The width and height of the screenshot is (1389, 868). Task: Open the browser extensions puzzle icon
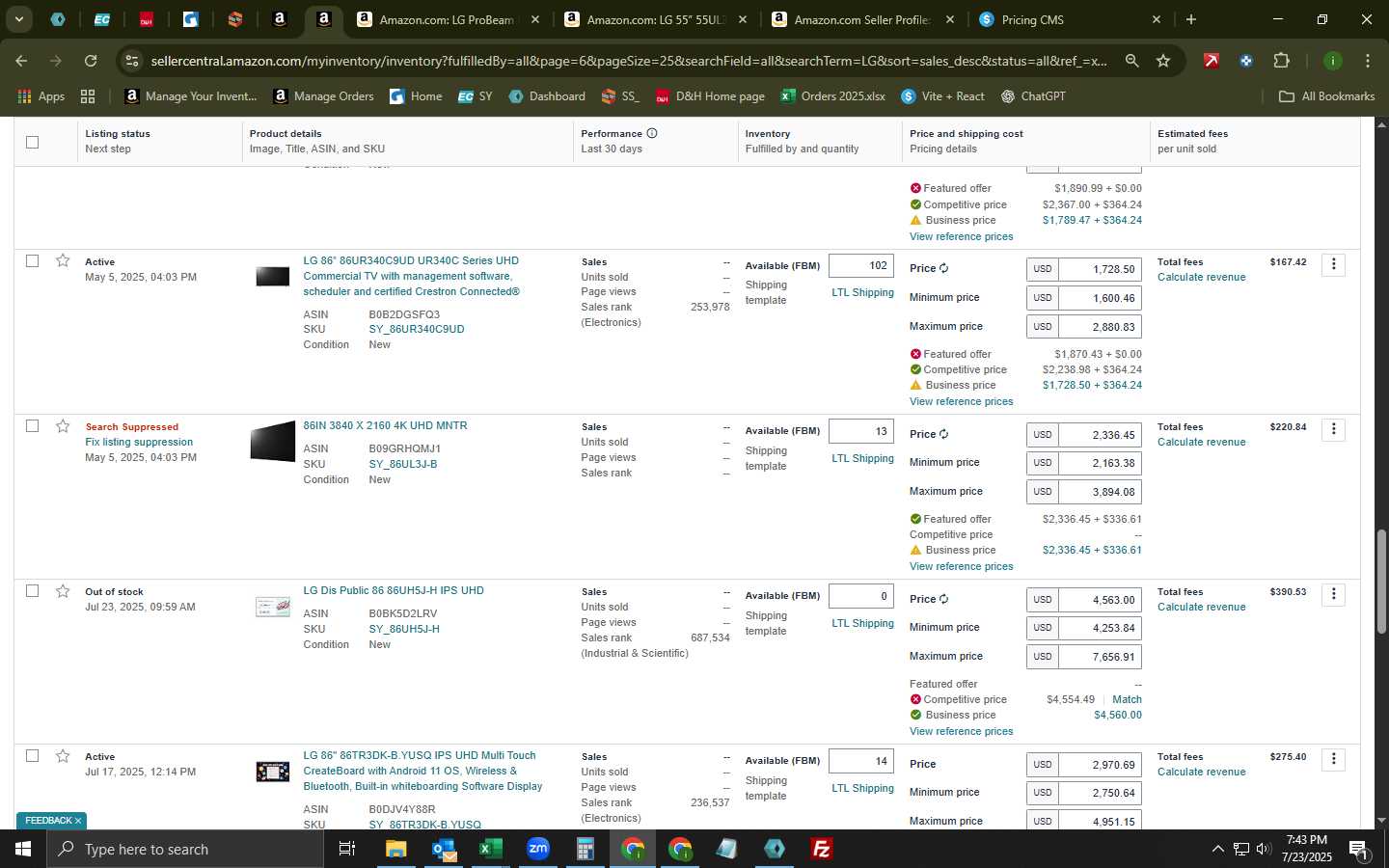click(1281, 61)
